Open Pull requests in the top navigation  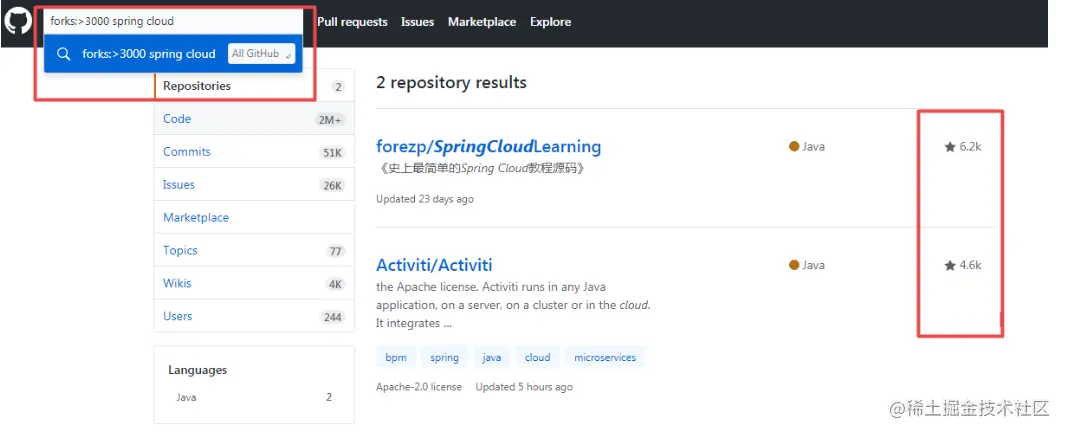point(352,22)
